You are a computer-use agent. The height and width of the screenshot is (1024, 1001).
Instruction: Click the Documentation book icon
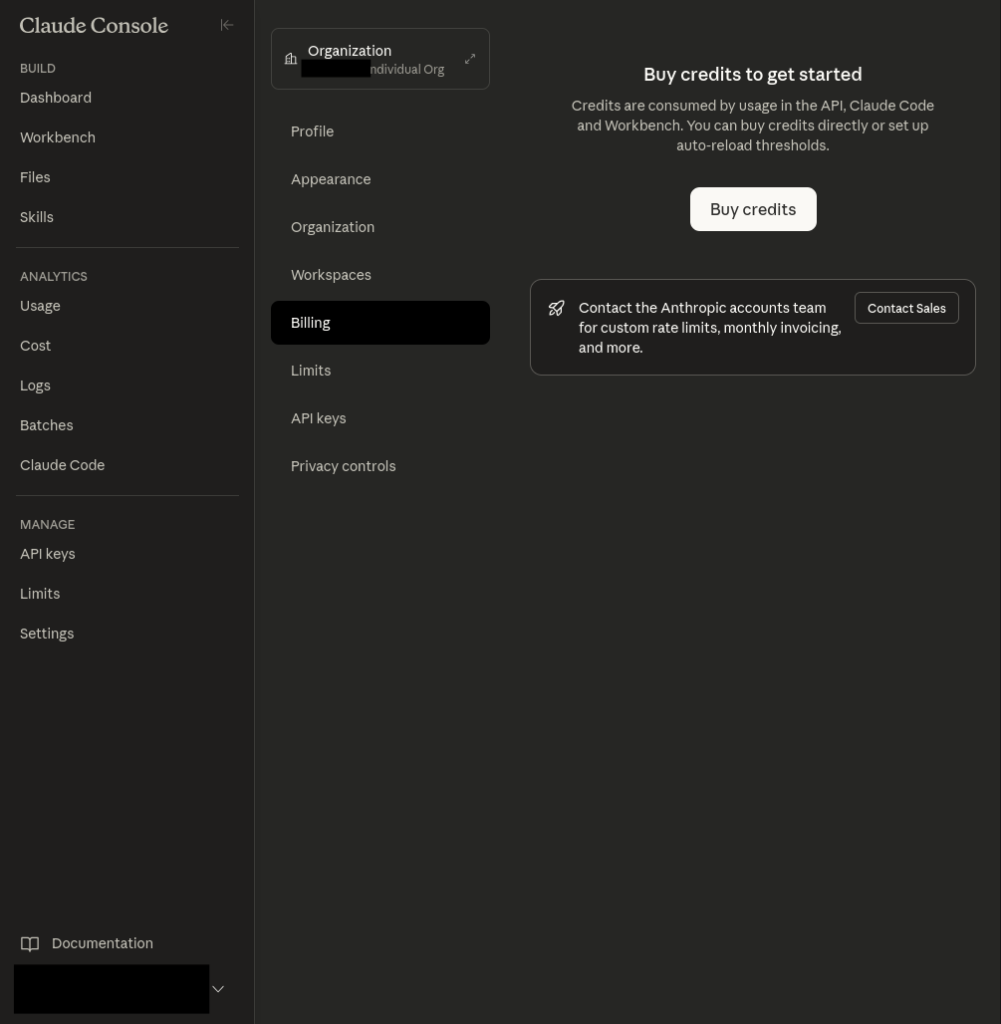[30, 944]
